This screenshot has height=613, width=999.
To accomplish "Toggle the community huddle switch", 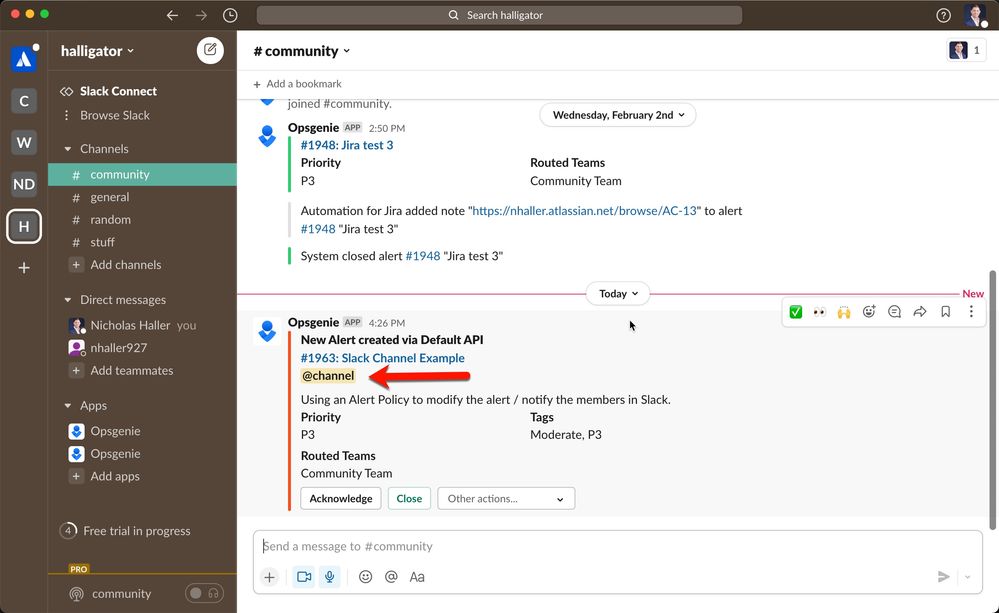I will [x=205, y=593].
